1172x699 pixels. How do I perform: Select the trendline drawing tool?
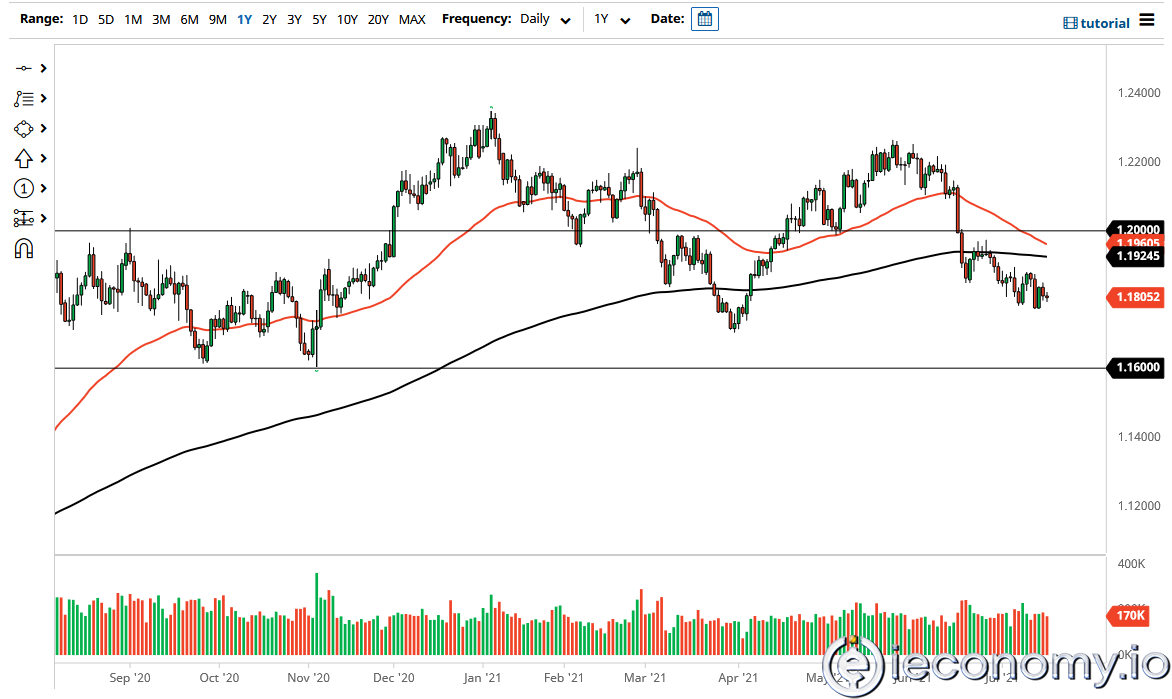22,68
